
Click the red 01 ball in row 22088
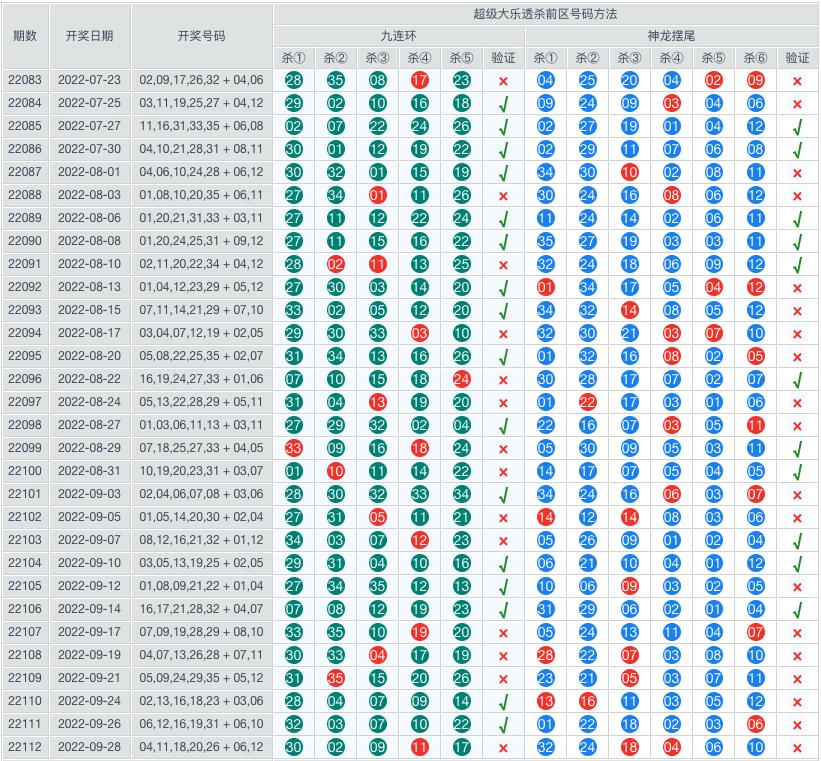click(378, 195)
